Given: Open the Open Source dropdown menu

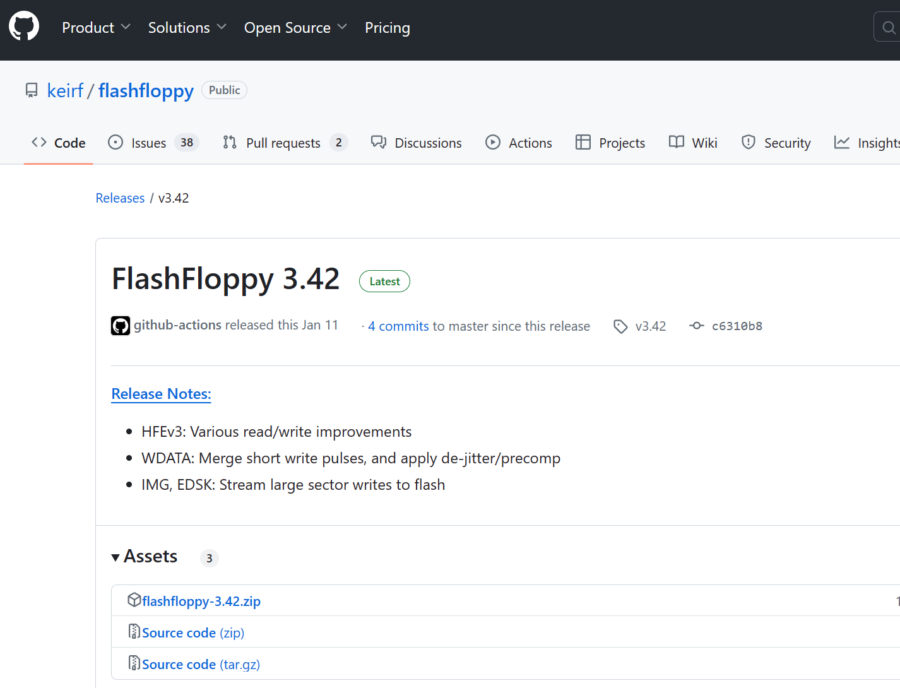Looking at the screenshot, I should (295, 28).
